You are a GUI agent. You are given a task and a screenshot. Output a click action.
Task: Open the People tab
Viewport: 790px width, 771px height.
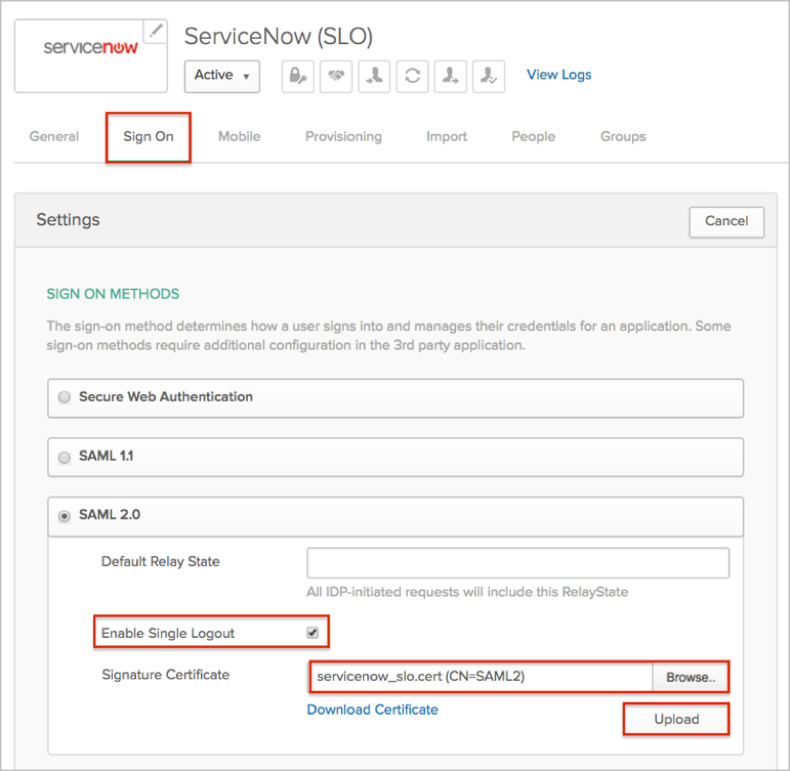[x=533, y=136]
